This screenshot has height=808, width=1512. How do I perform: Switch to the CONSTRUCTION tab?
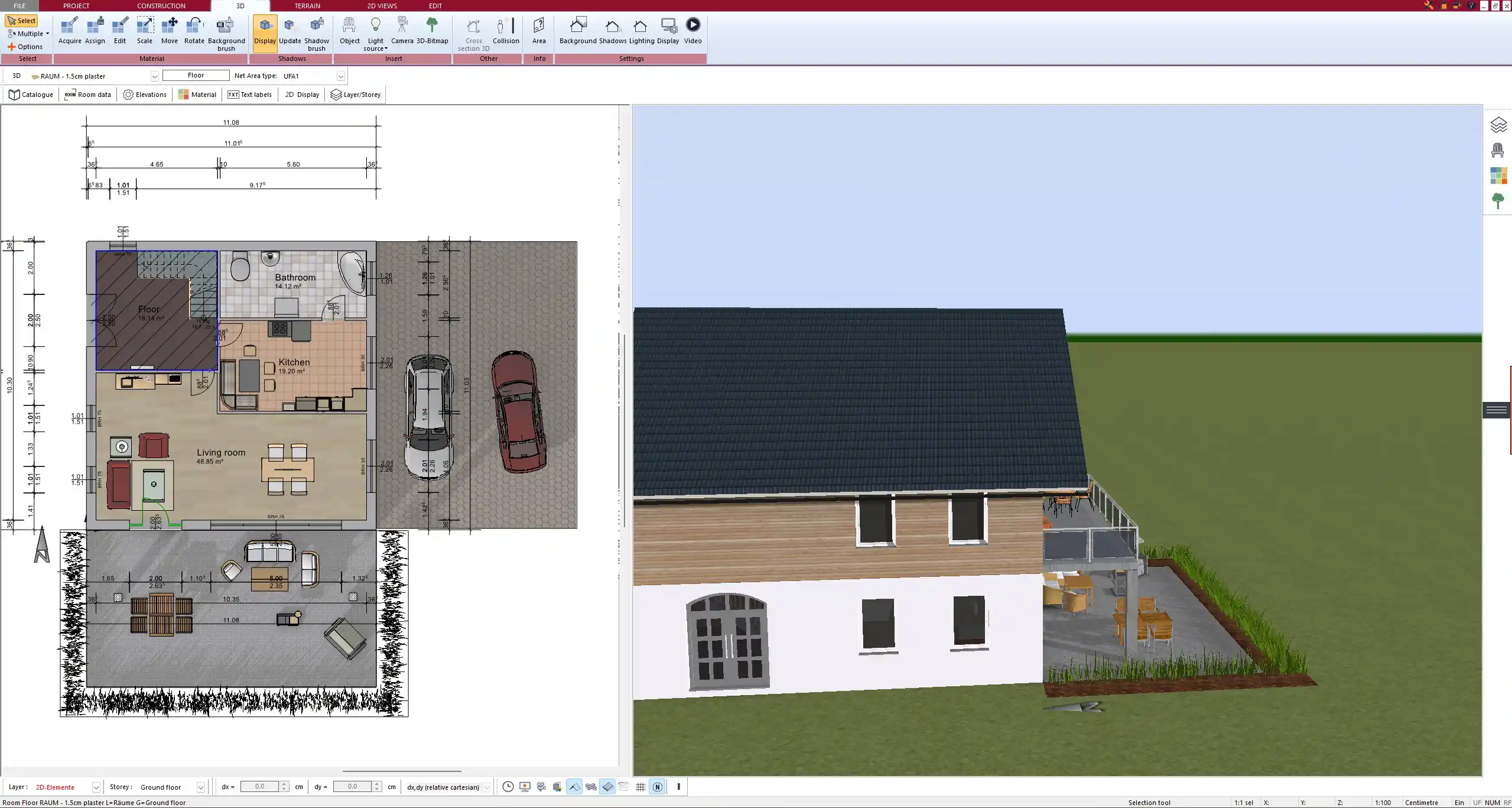[x=161, y=5]
